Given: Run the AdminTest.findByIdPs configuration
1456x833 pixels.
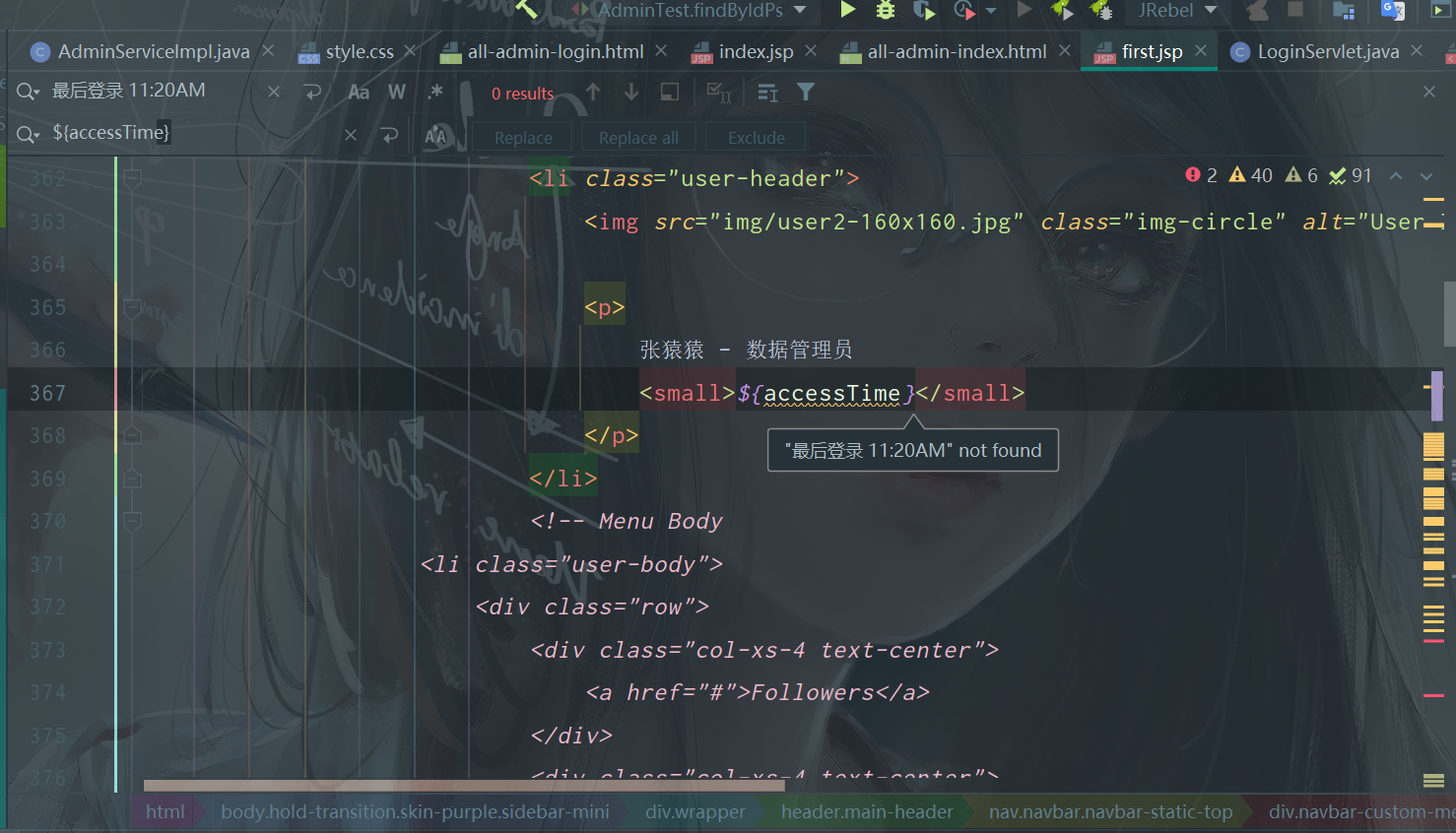Looking at the screenshot, I should click(847, 10).
